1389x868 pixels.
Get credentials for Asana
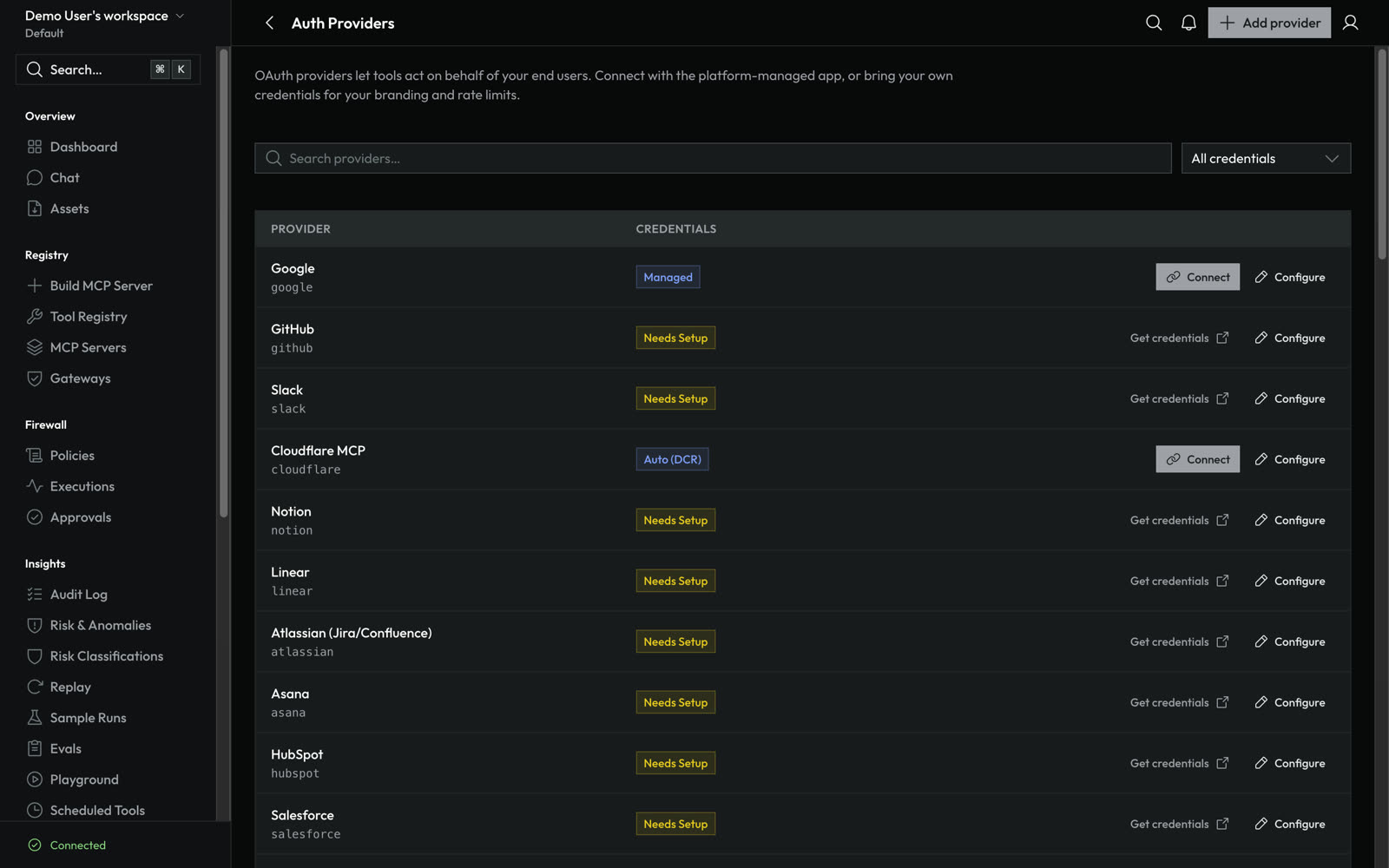[1179, 702]
